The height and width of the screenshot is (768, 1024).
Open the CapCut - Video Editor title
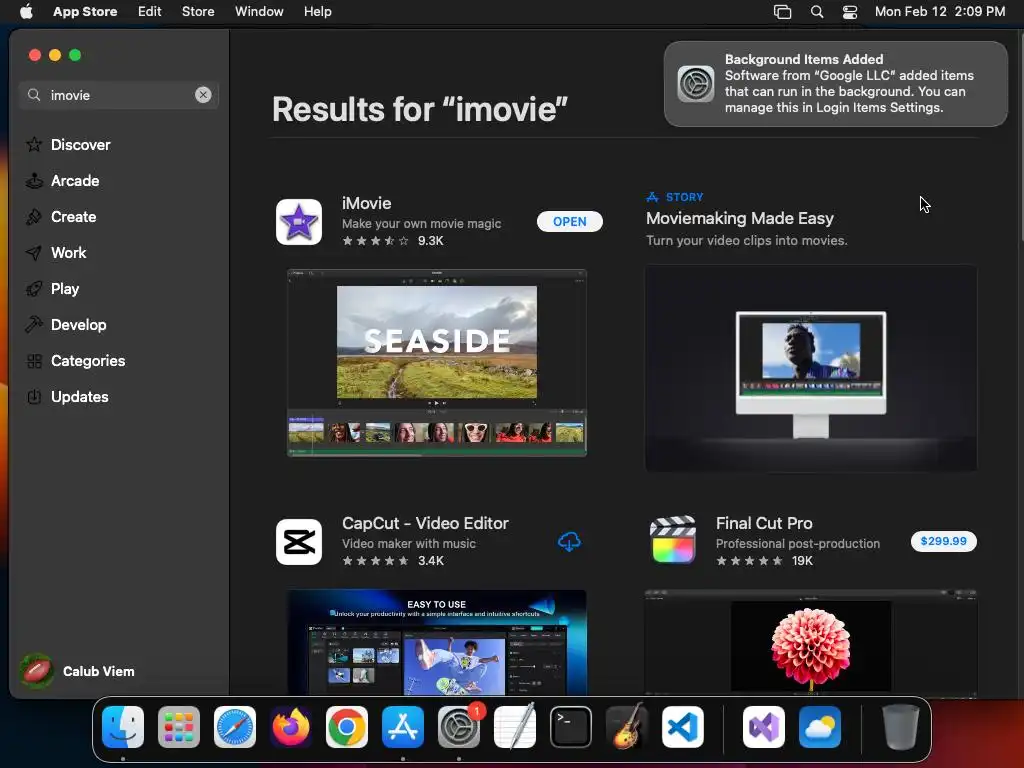425,523
